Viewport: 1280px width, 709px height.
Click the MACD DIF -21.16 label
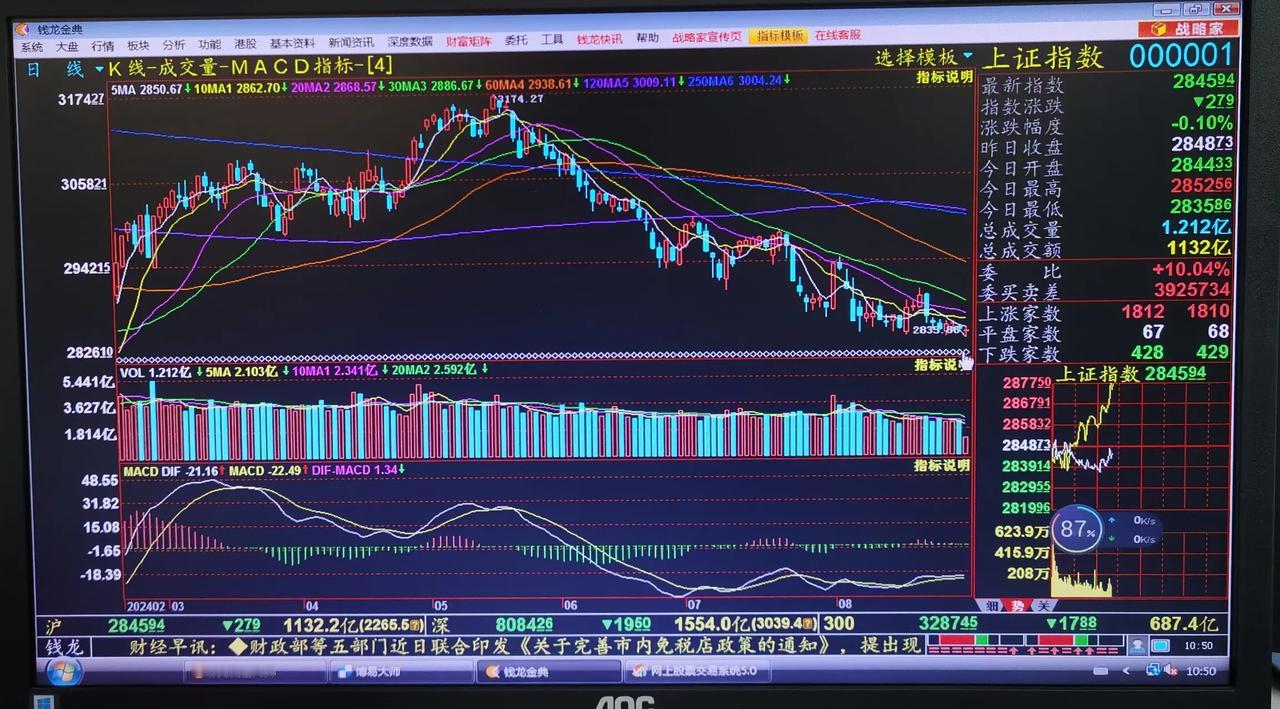point(172,470)
